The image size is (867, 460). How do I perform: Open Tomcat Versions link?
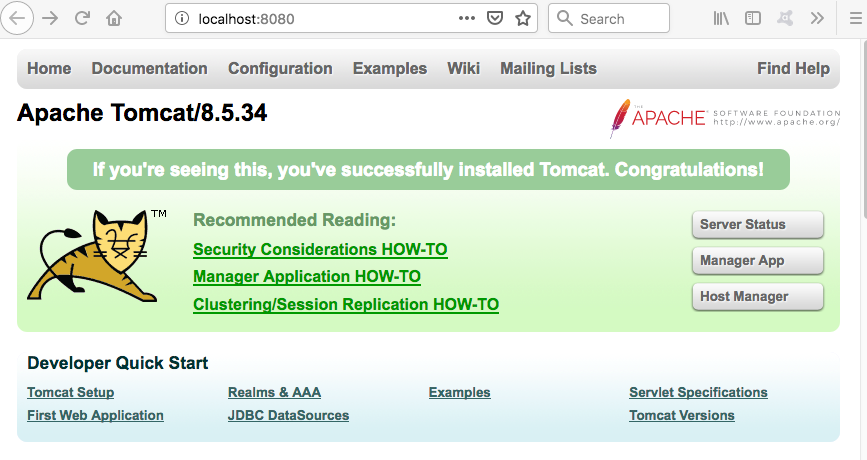point(682,416)
